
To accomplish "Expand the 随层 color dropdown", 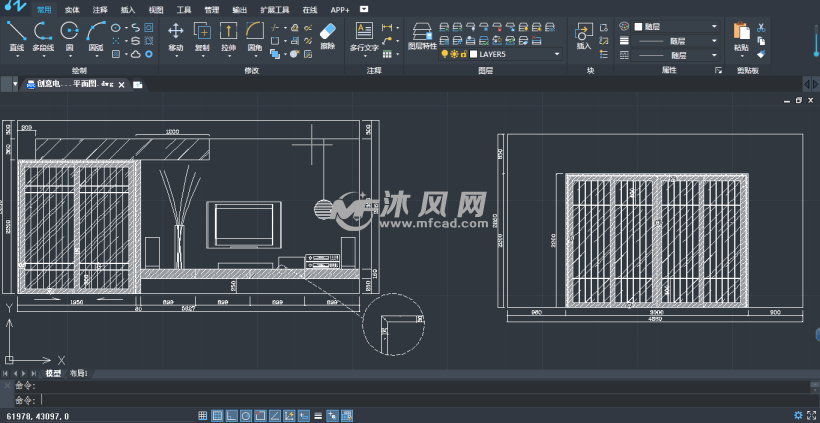I will [714, 27].
